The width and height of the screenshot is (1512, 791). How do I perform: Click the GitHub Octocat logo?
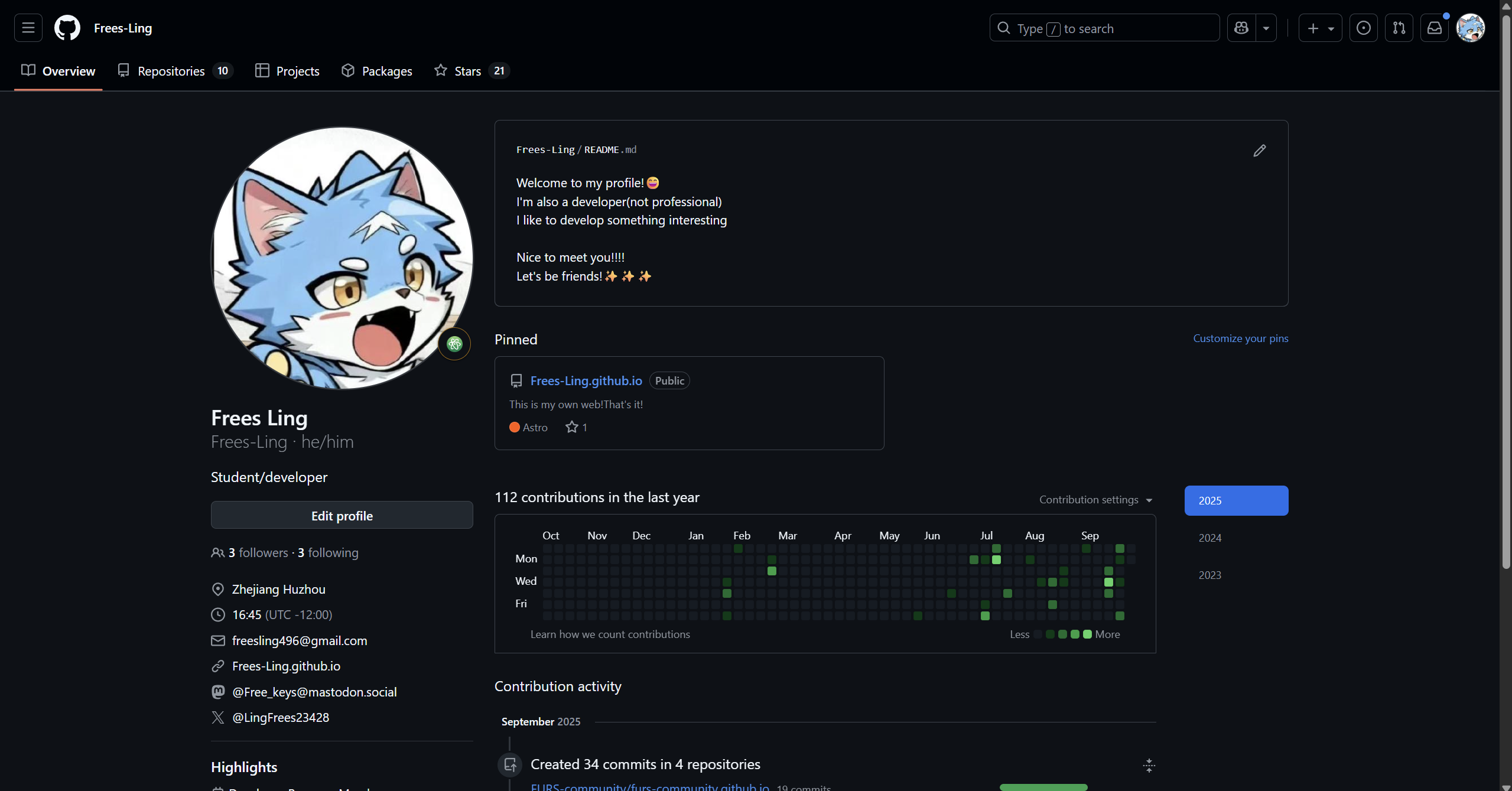click(x=67, y=28)
